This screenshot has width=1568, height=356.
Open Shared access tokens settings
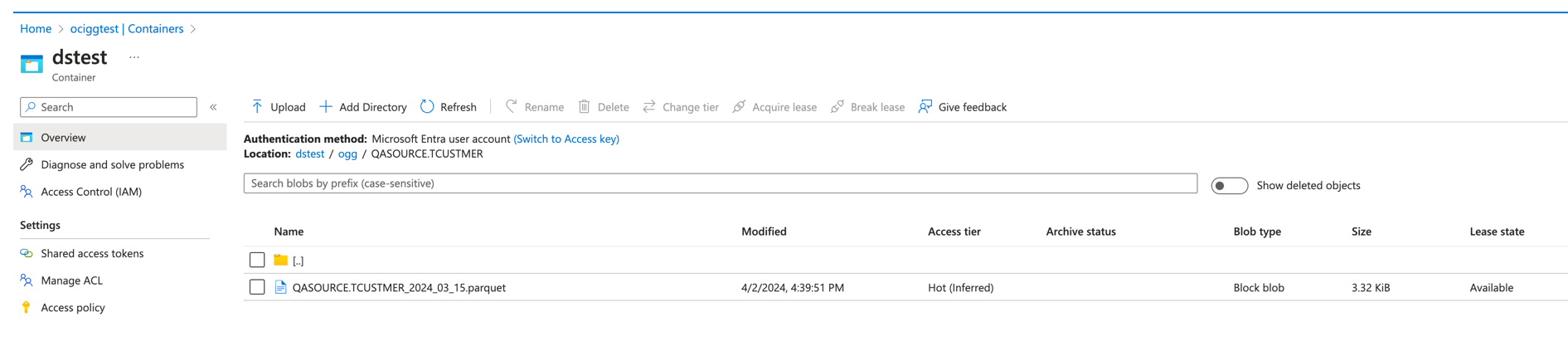coord(92,253)
